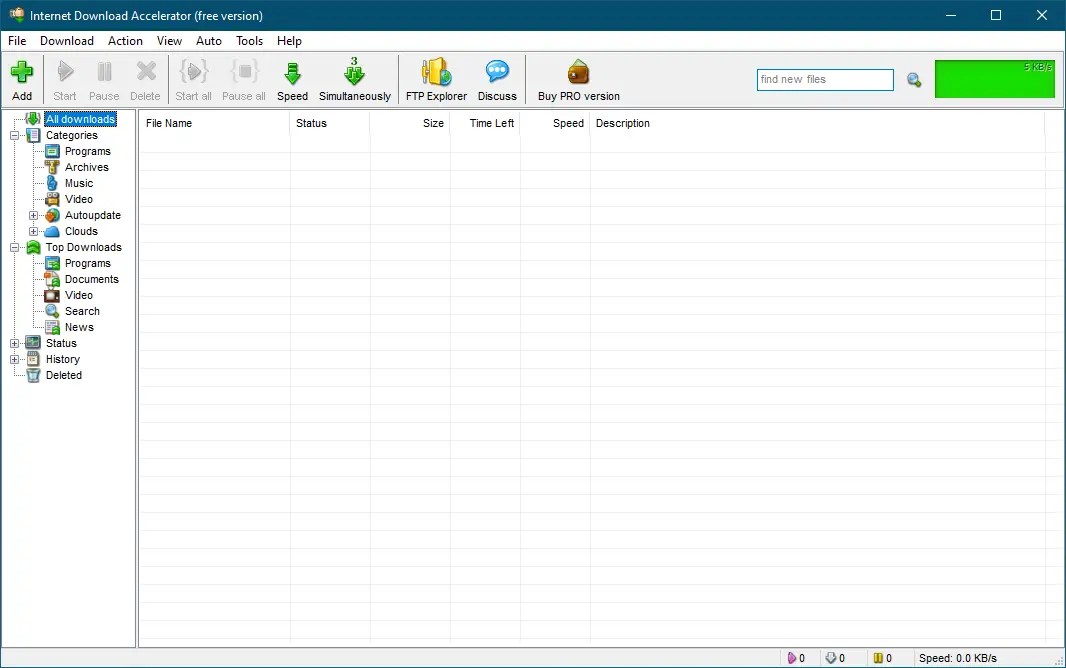Click the Start all downloads button
The width and height of the screenshot is (1066, 668).
coord(193,79)
